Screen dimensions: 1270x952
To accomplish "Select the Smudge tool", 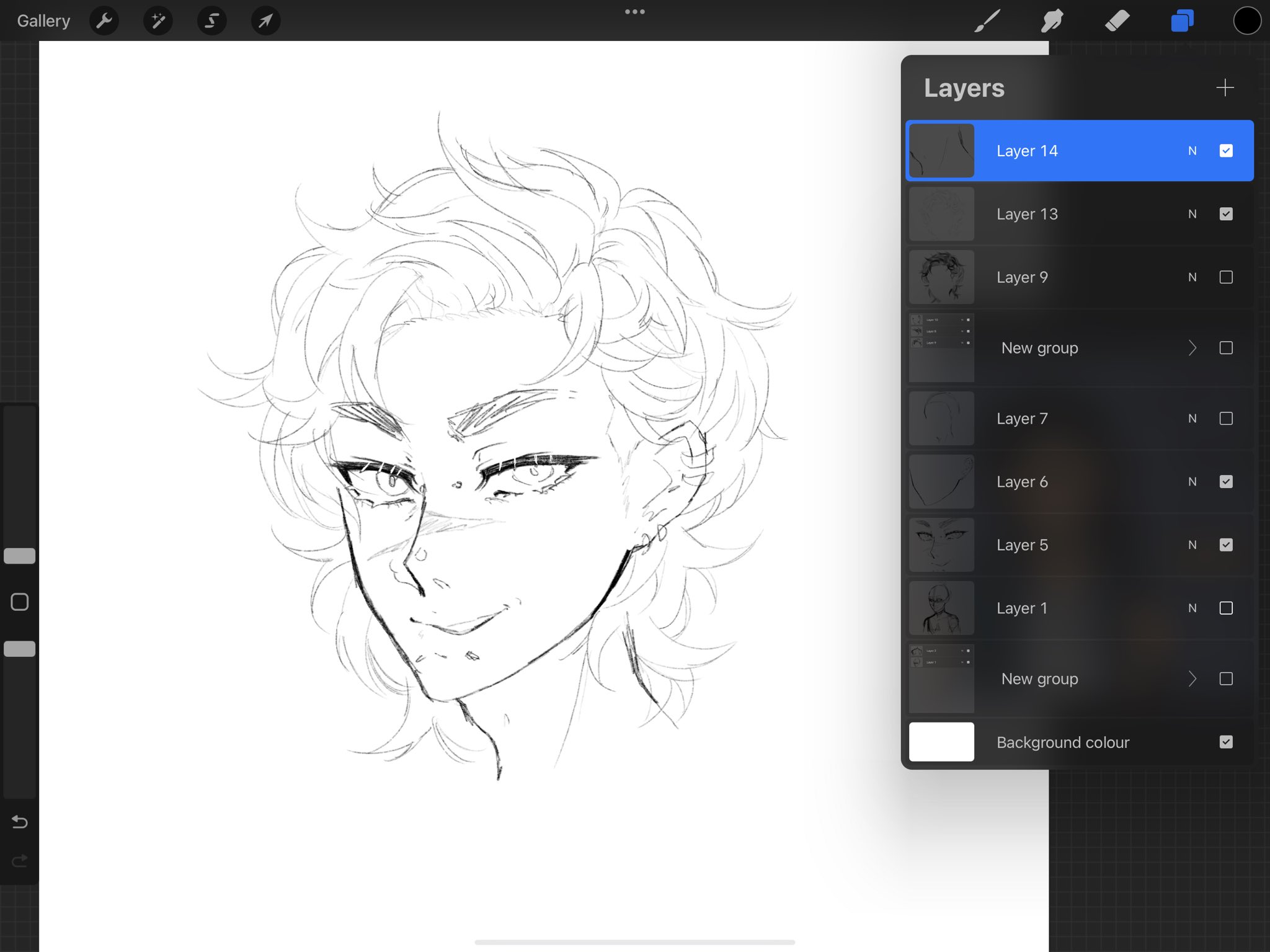I will [1052, 21].
